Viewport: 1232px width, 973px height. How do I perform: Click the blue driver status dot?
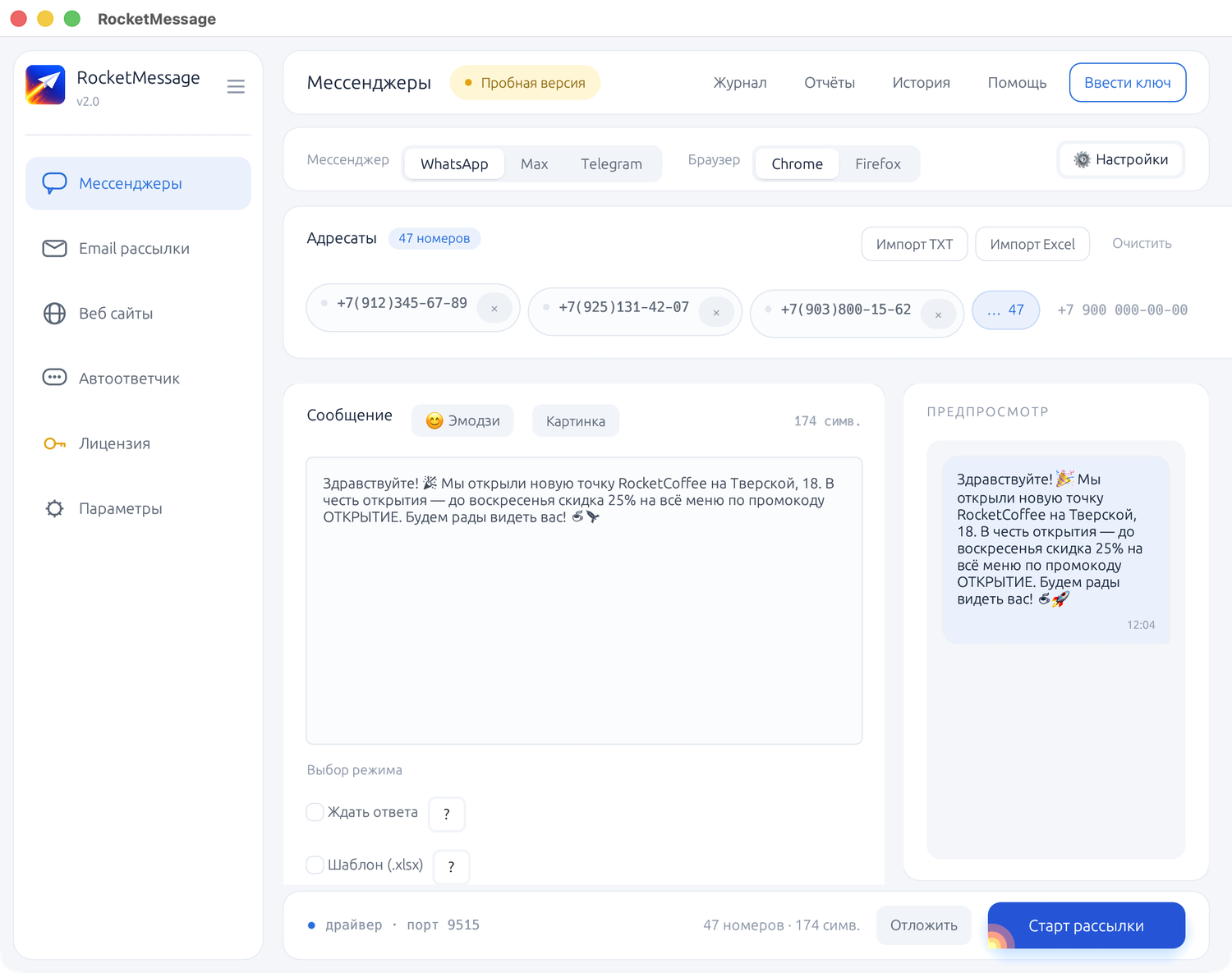tap(311, 925)
